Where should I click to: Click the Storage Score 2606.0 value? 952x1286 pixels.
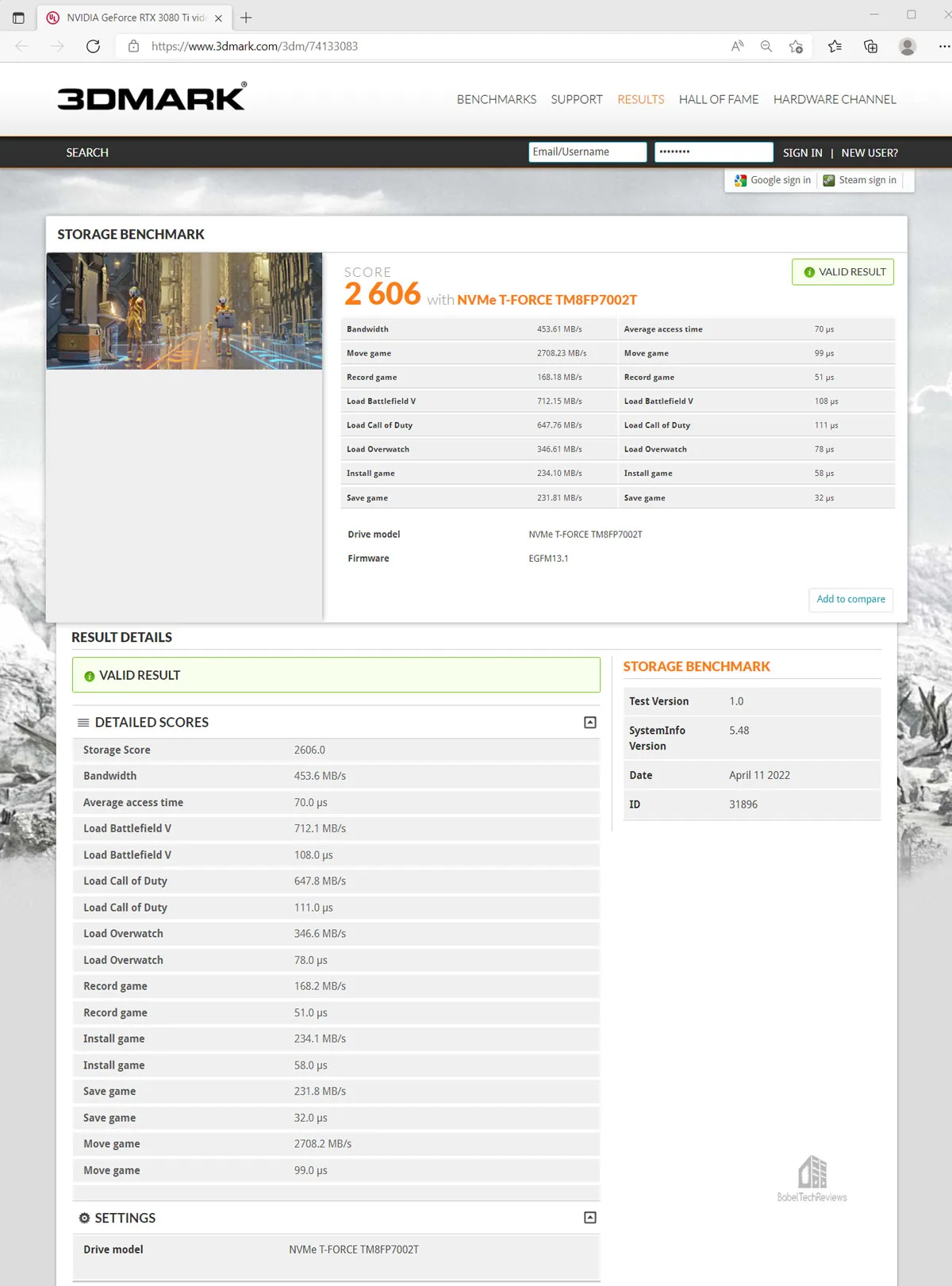pyautogui.click(x=309, y=750)
